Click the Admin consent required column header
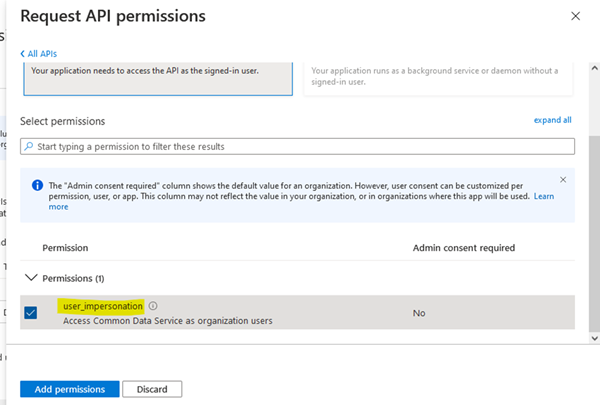600x405 pixels. (463, 247)
